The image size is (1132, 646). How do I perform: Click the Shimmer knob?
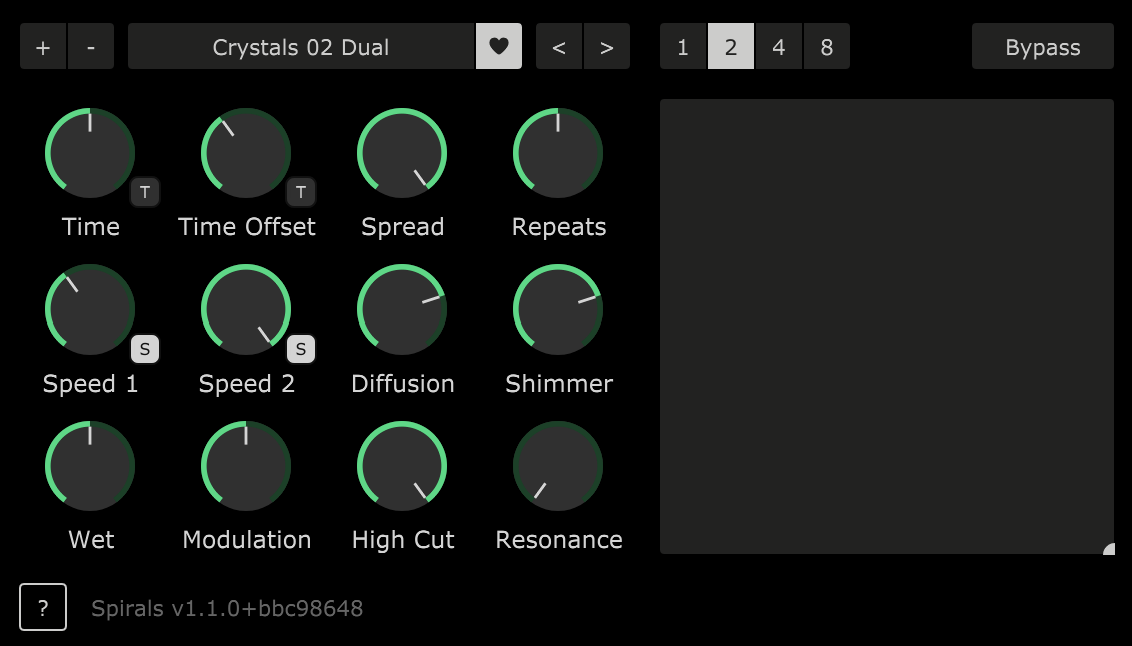click(558, 309)
